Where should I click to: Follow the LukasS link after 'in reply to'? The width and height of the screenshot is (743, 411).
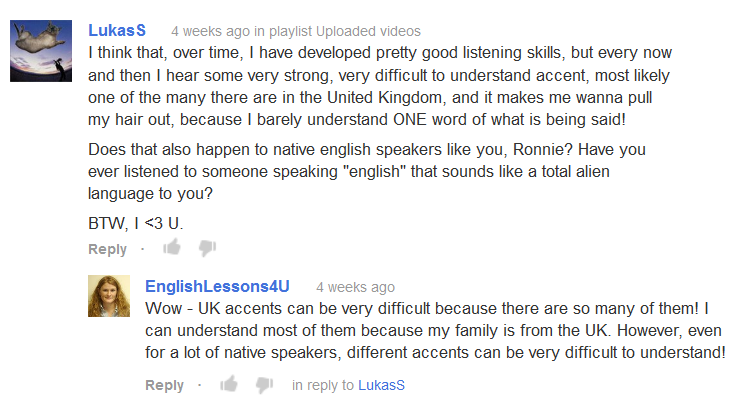click(381, 385)
